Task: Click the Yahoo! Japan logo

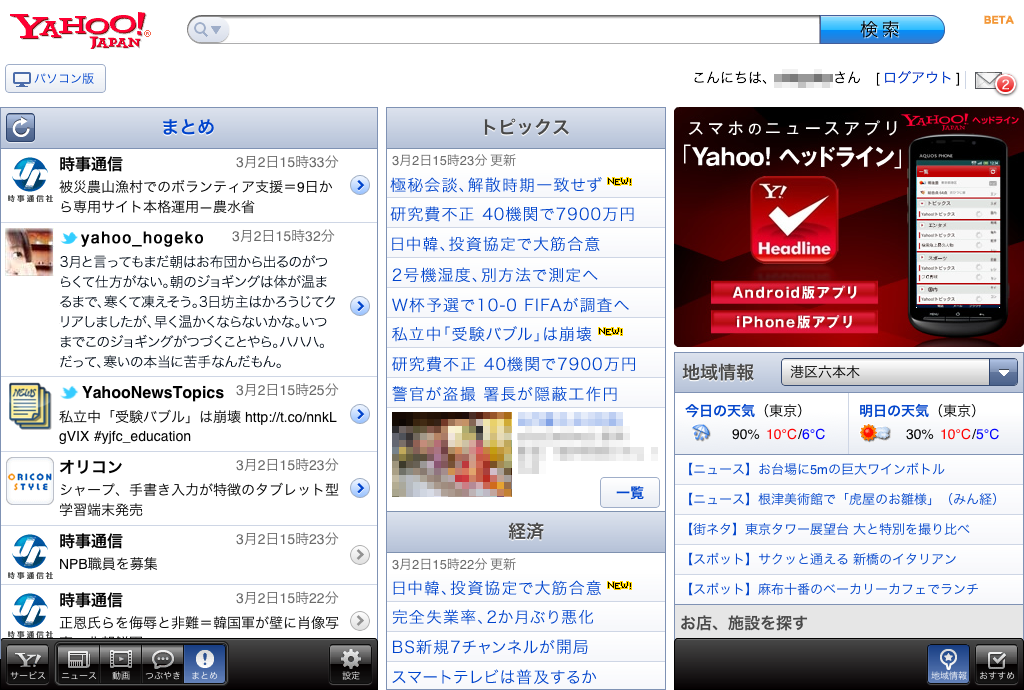Action: click(80, 30)
